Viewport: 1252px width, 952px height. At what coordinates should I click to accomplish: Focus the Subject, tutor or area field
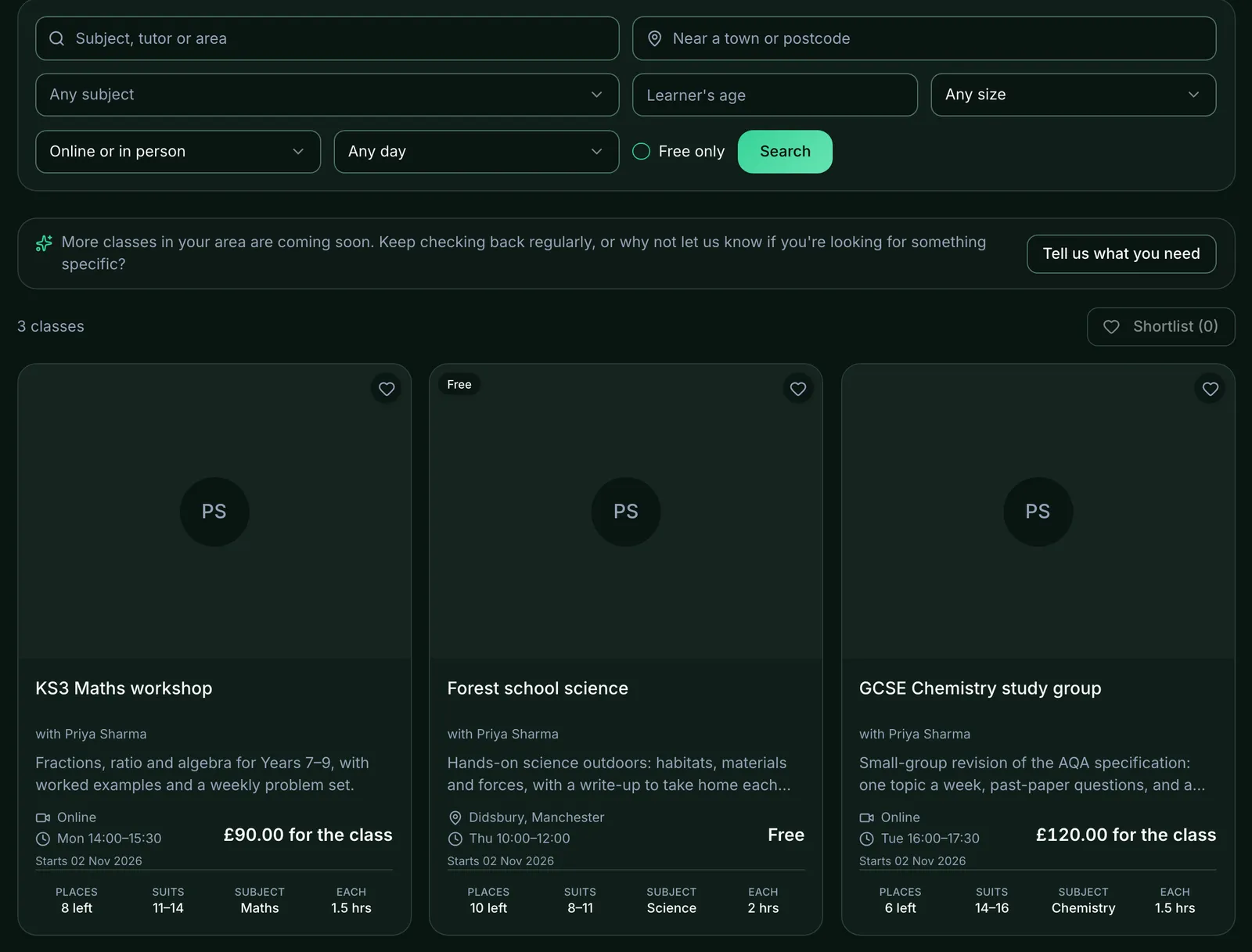coord(327,38)
